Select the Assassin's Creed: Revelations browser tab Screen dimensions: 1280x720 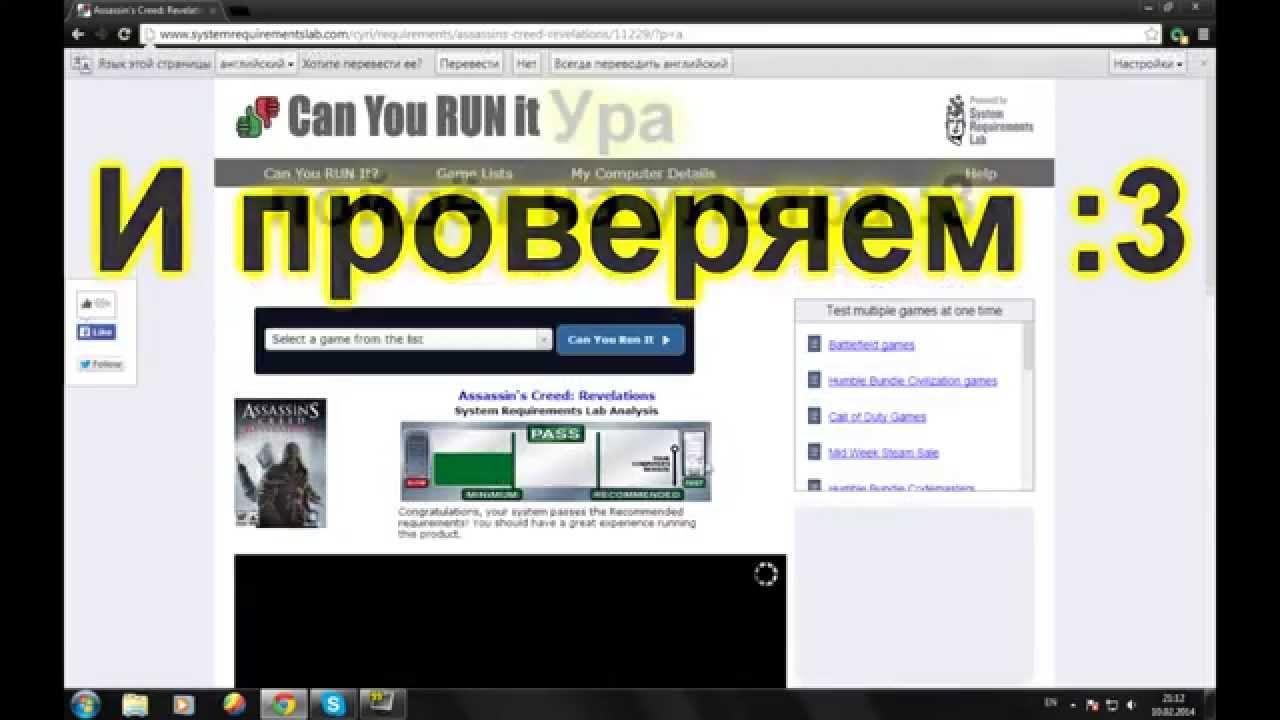click(x=145, y=10)
